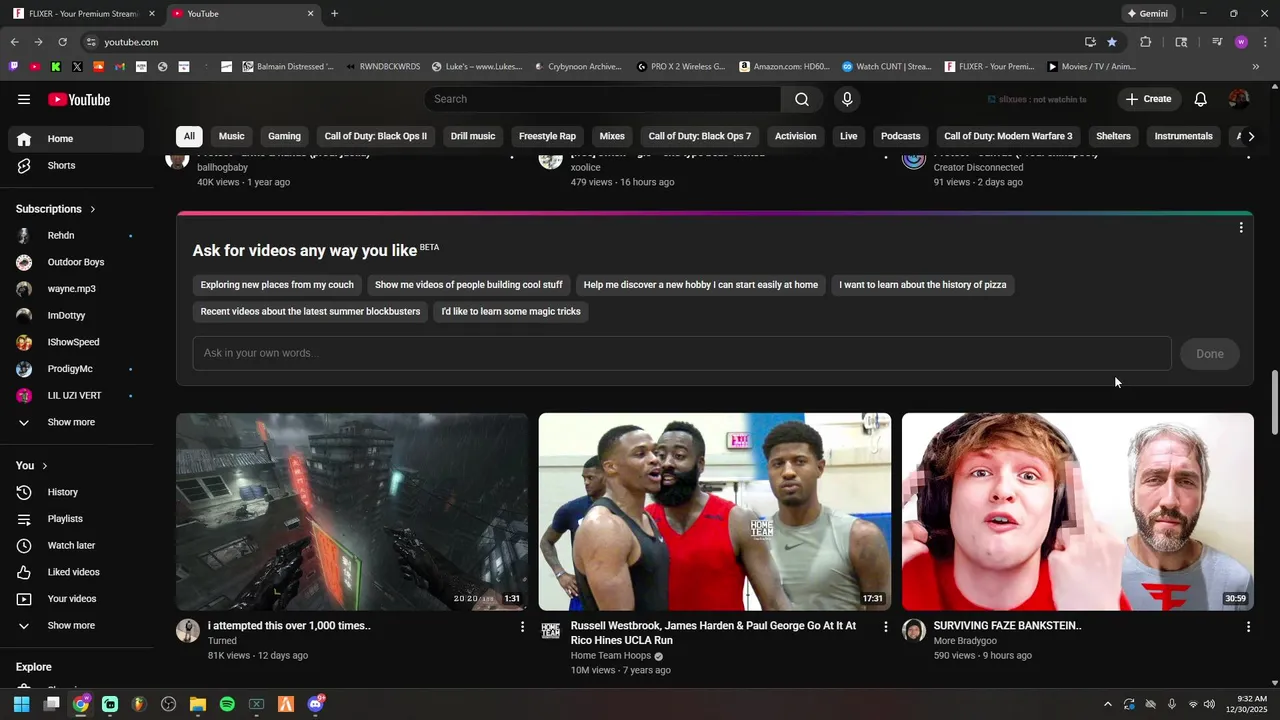
Task: Select the Freestyle Rap category chip
Action: [x=547, y=136]
